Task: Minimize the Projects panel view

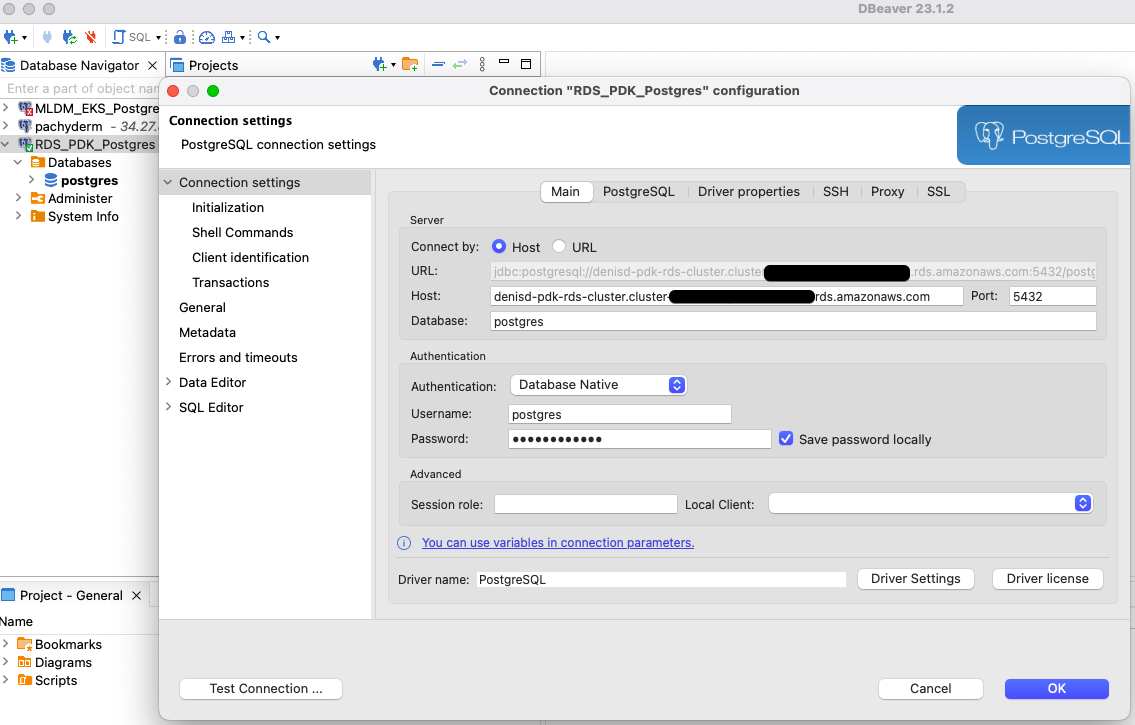Action: (x=505, y=62)
